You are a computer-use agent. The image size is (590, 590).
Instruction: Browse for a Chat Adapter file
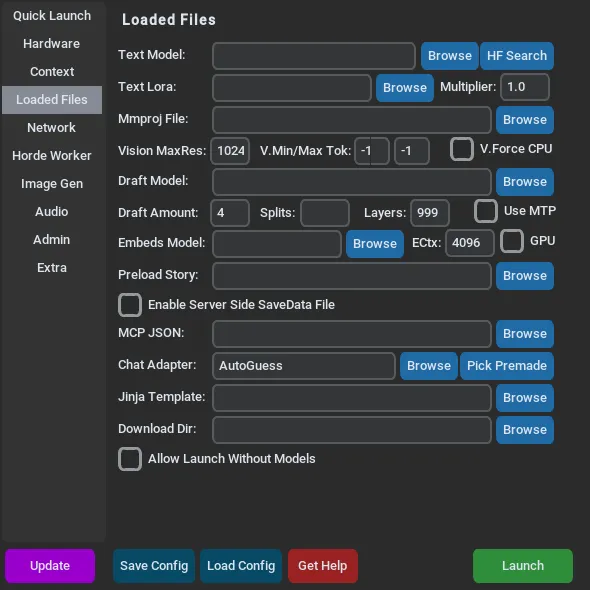coord(429,366)
